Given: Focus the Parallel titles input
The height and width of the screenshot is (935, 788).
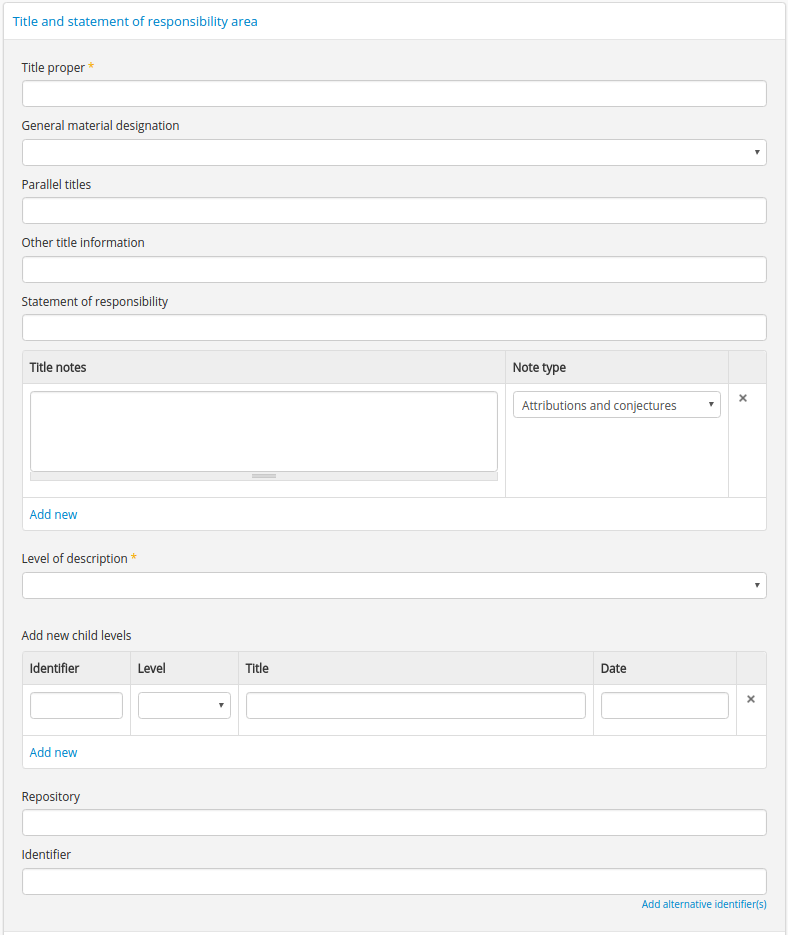Looking at the screenshot, I should click(x=394, y=211).
